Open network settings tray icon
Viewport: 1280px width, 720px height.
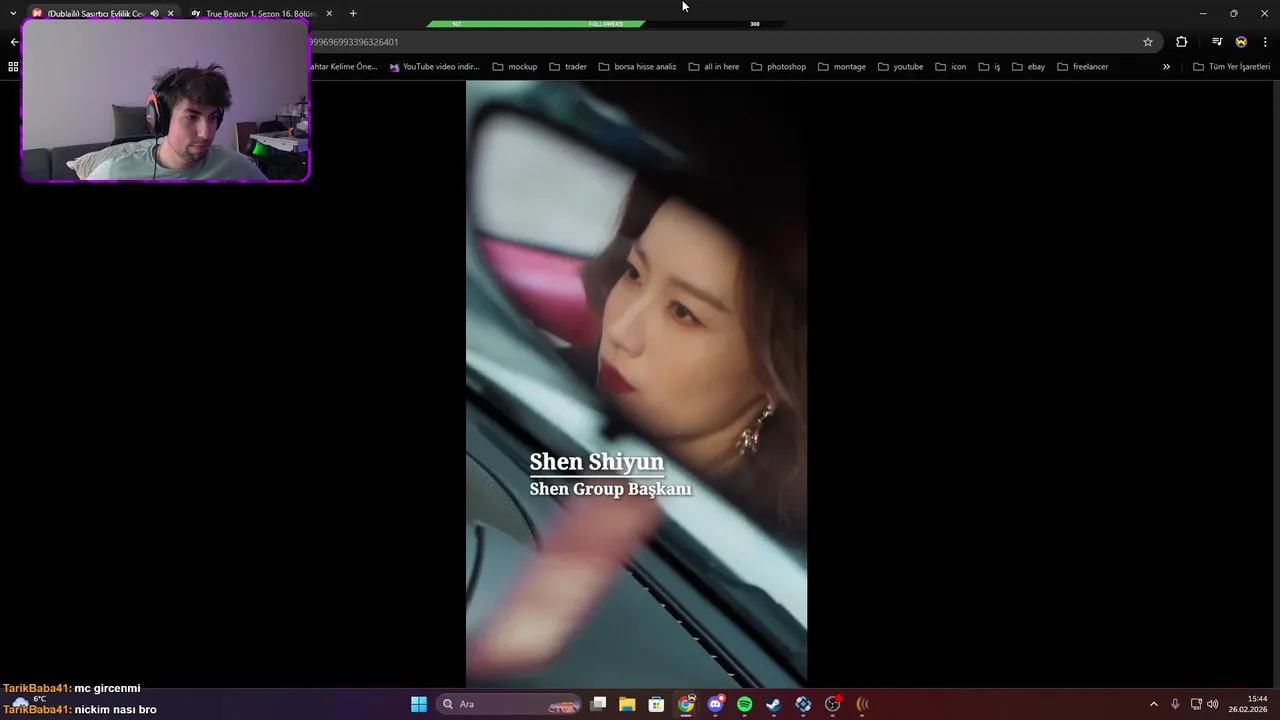1196,704
